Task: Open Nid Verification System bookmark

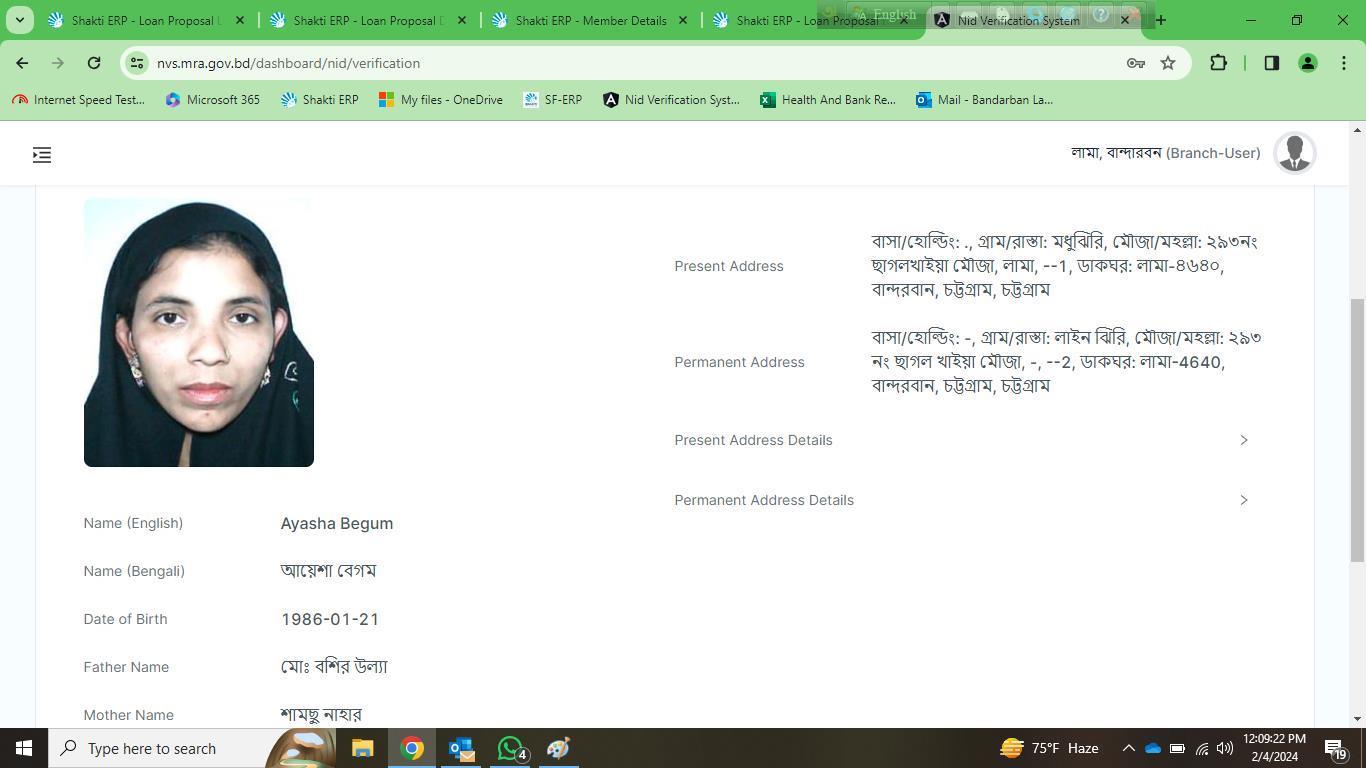Action: click(672, 100)
